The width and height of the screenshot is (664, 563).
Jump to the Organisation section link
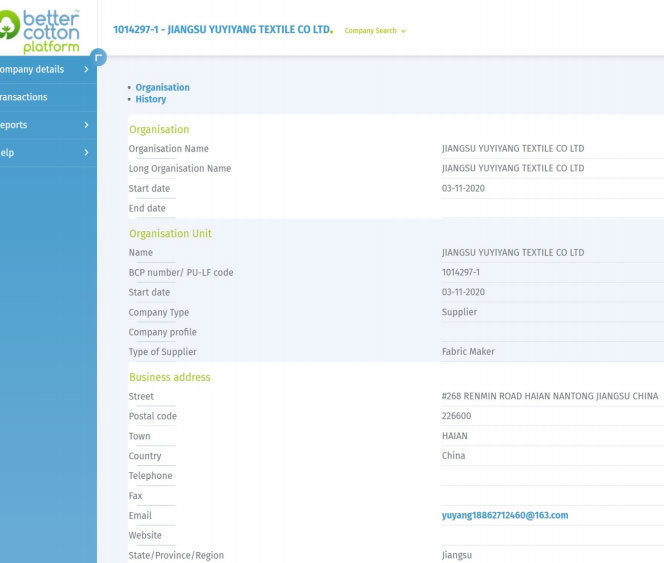(162, 87)
